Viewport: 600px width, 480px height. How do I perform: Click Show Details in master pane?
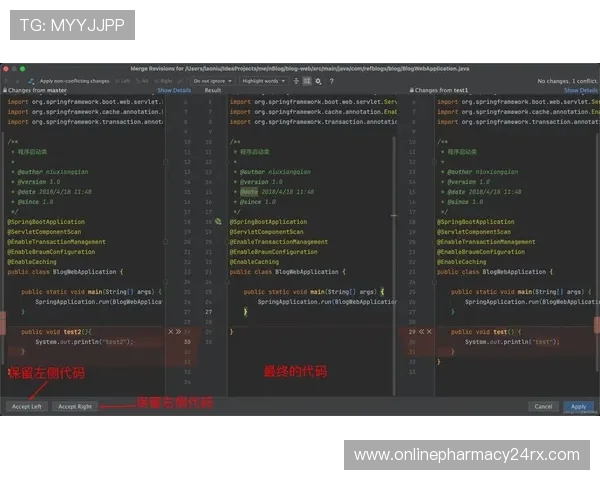pos(174,90)
